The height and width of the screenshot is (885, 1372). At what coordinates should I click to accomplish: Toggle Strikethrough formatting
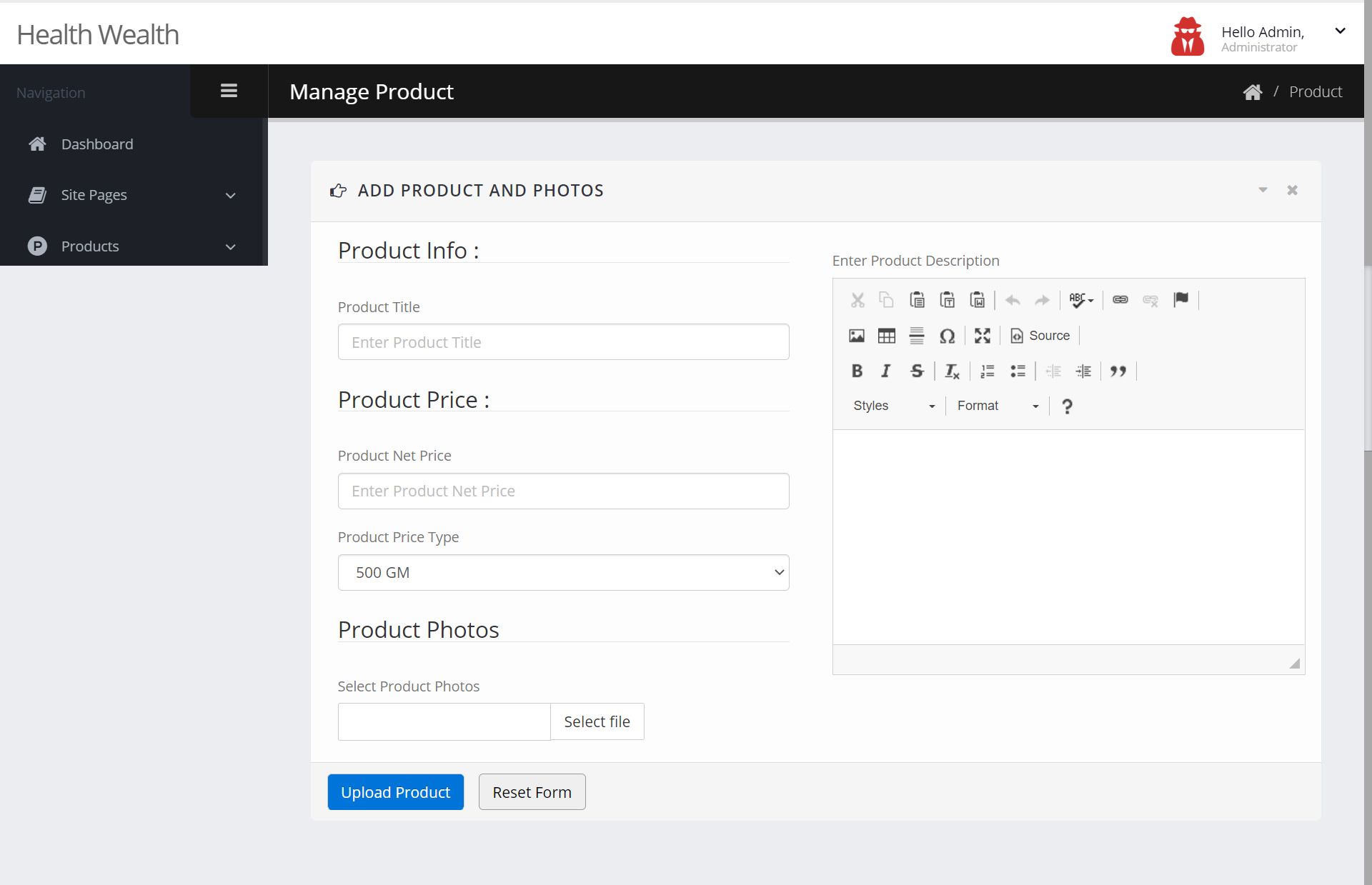(917, 371)
